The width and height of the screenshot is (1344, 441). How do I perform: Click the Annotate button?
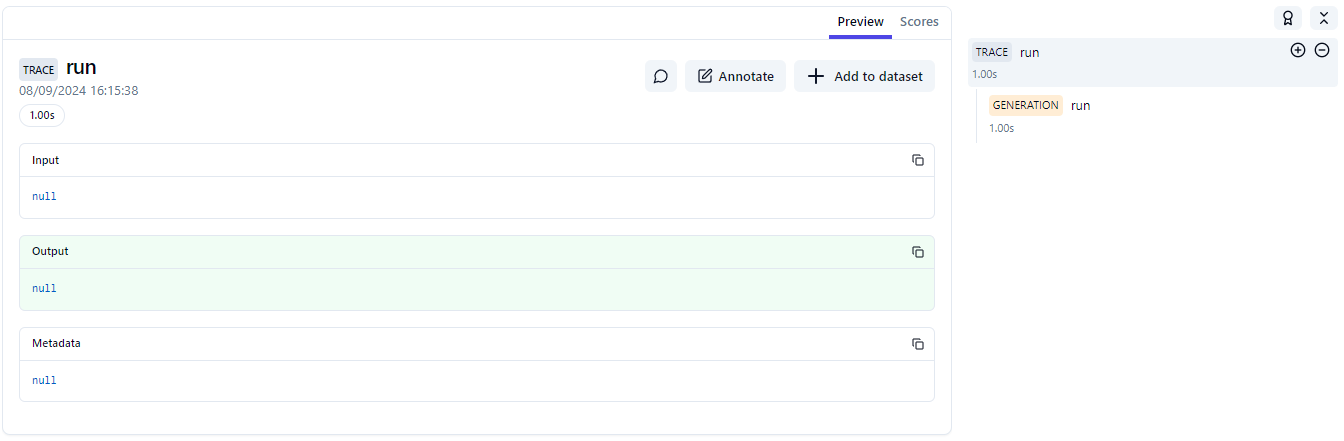click(735, 76)
